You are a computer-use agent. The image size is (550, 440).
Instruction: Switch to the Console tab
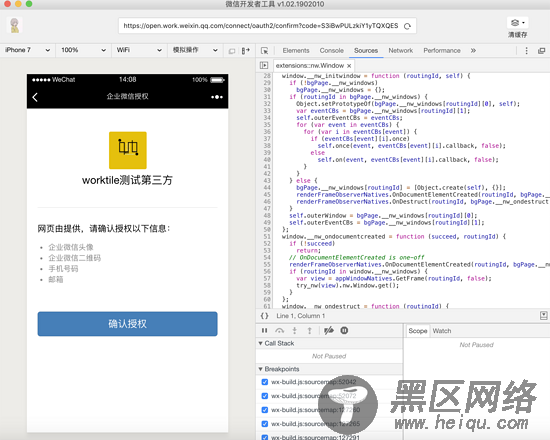click(331, 51)
